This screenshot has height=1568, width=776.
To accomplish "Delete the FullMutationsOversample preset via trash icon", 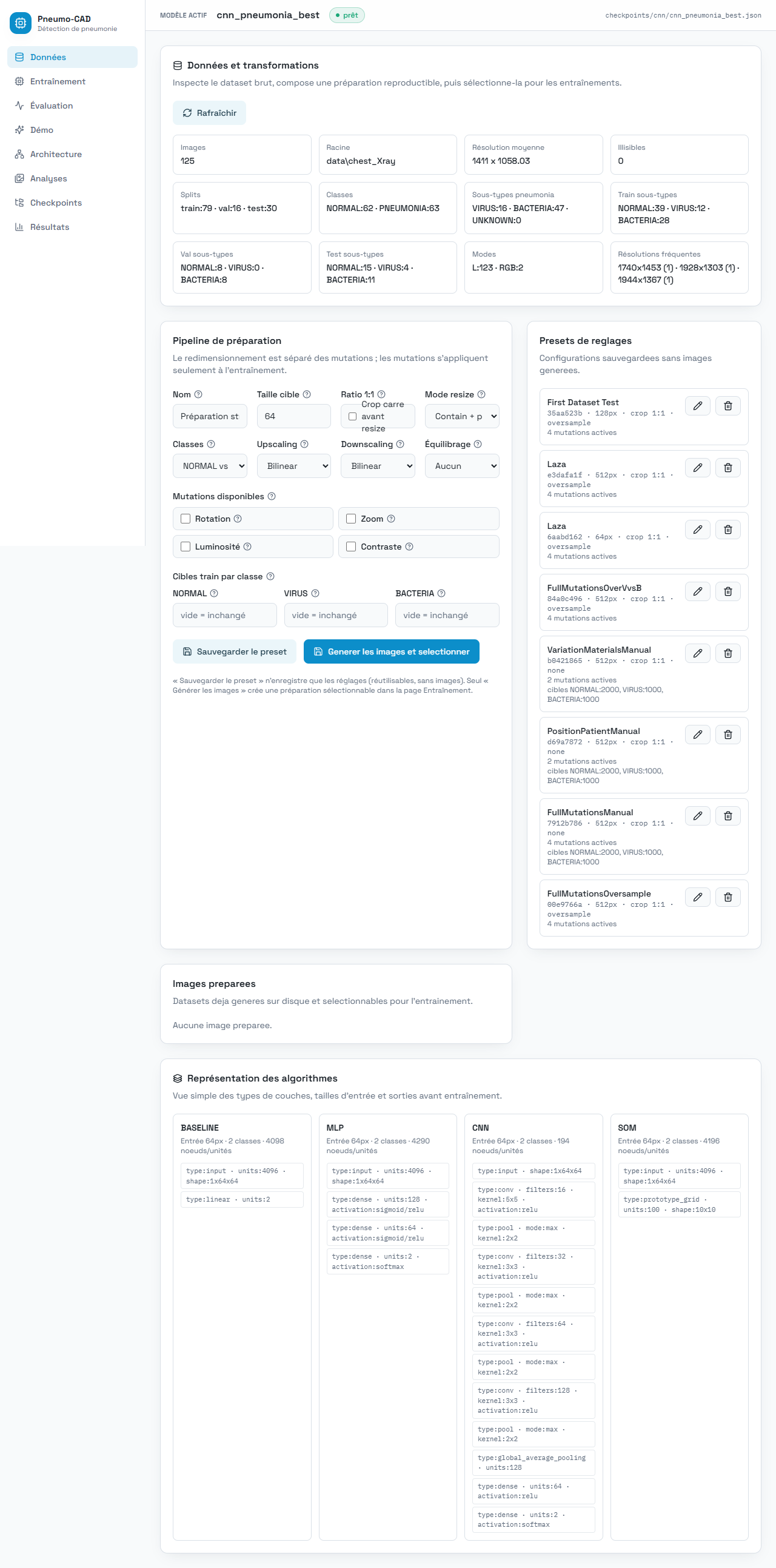I will point(727,897).
